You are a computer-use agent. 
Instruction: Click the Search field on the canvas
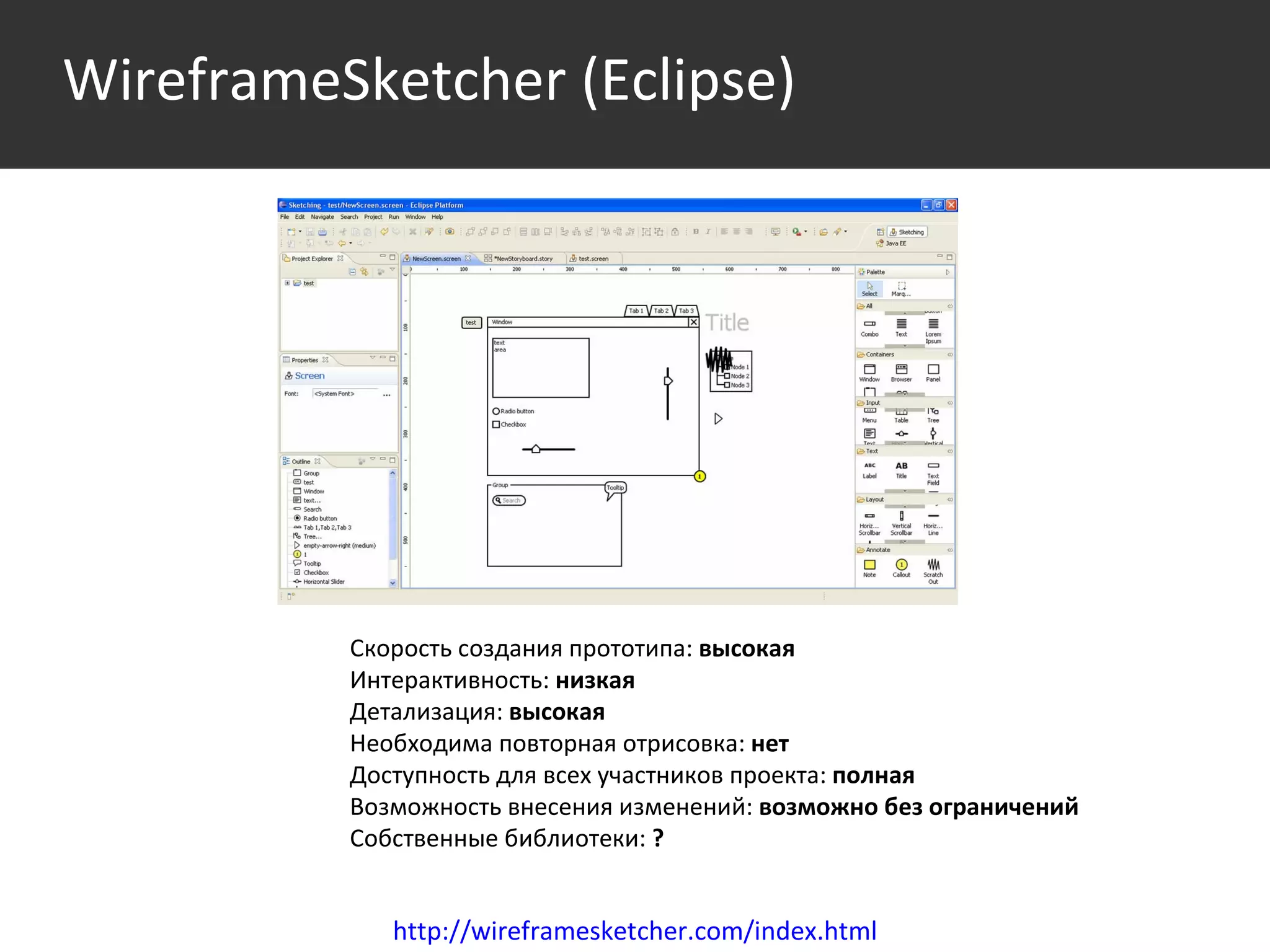pyautogui.click(x=509, y=500)
